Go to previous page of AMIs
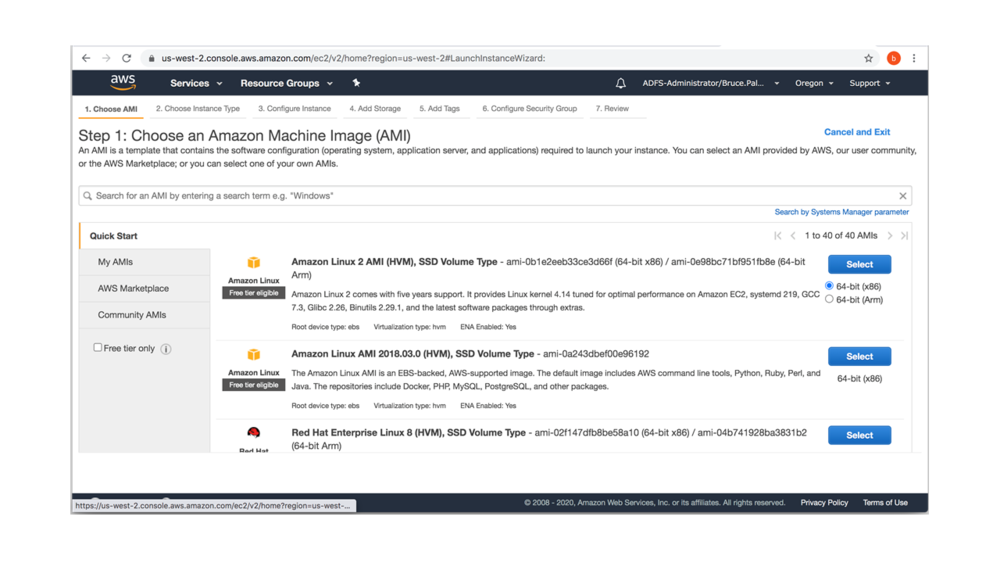 [x=793, y=236]
